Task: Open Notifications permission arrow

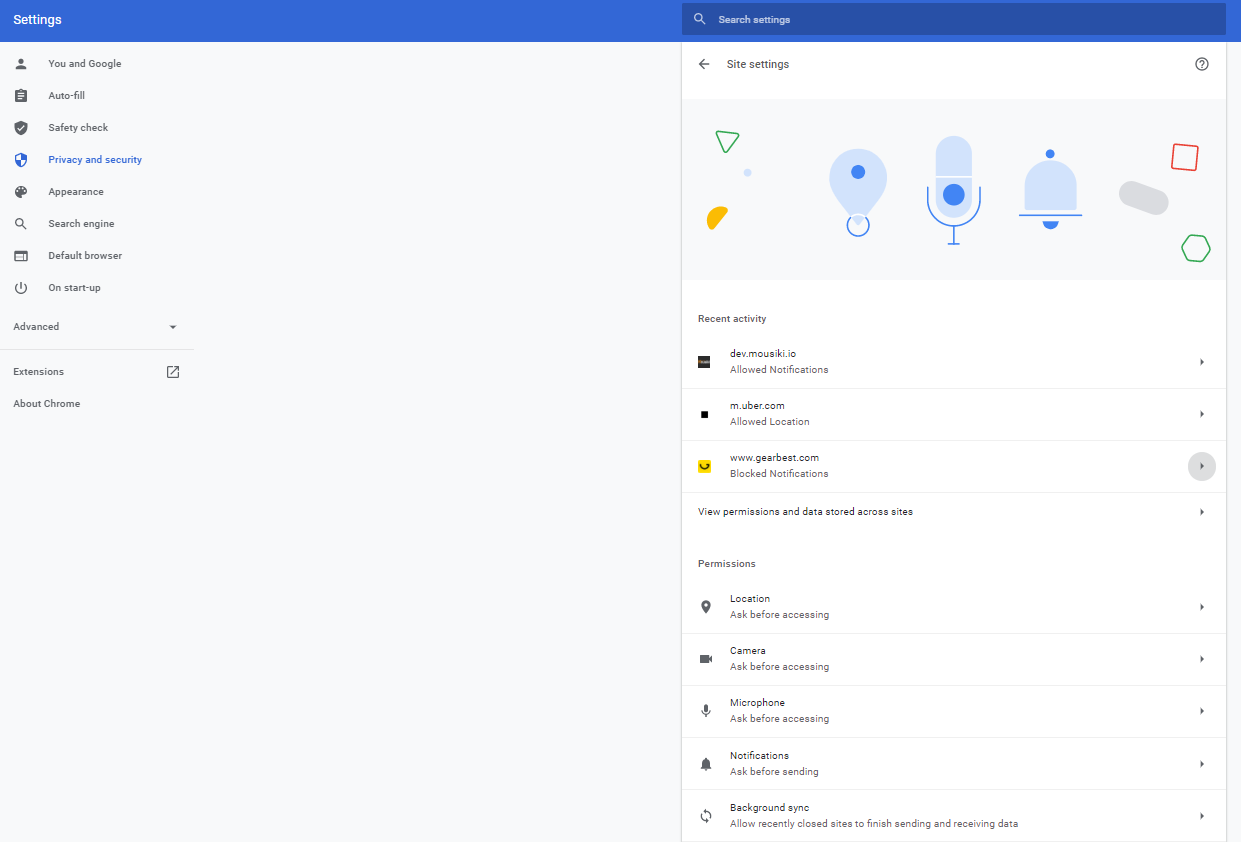Action: (x=1202, y=764)
